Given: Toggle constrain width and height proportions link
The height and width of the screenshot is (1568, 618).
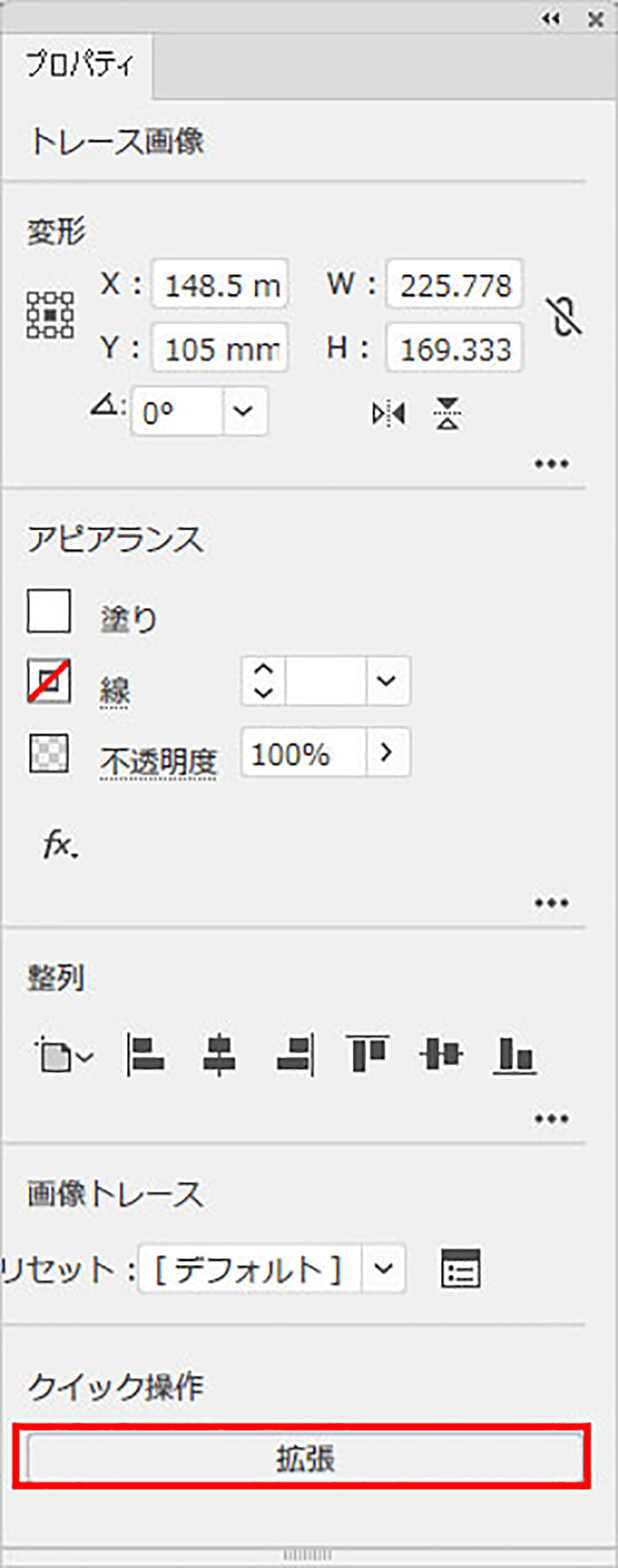Looking at the screenshot, I should click(x=566, y=317).
